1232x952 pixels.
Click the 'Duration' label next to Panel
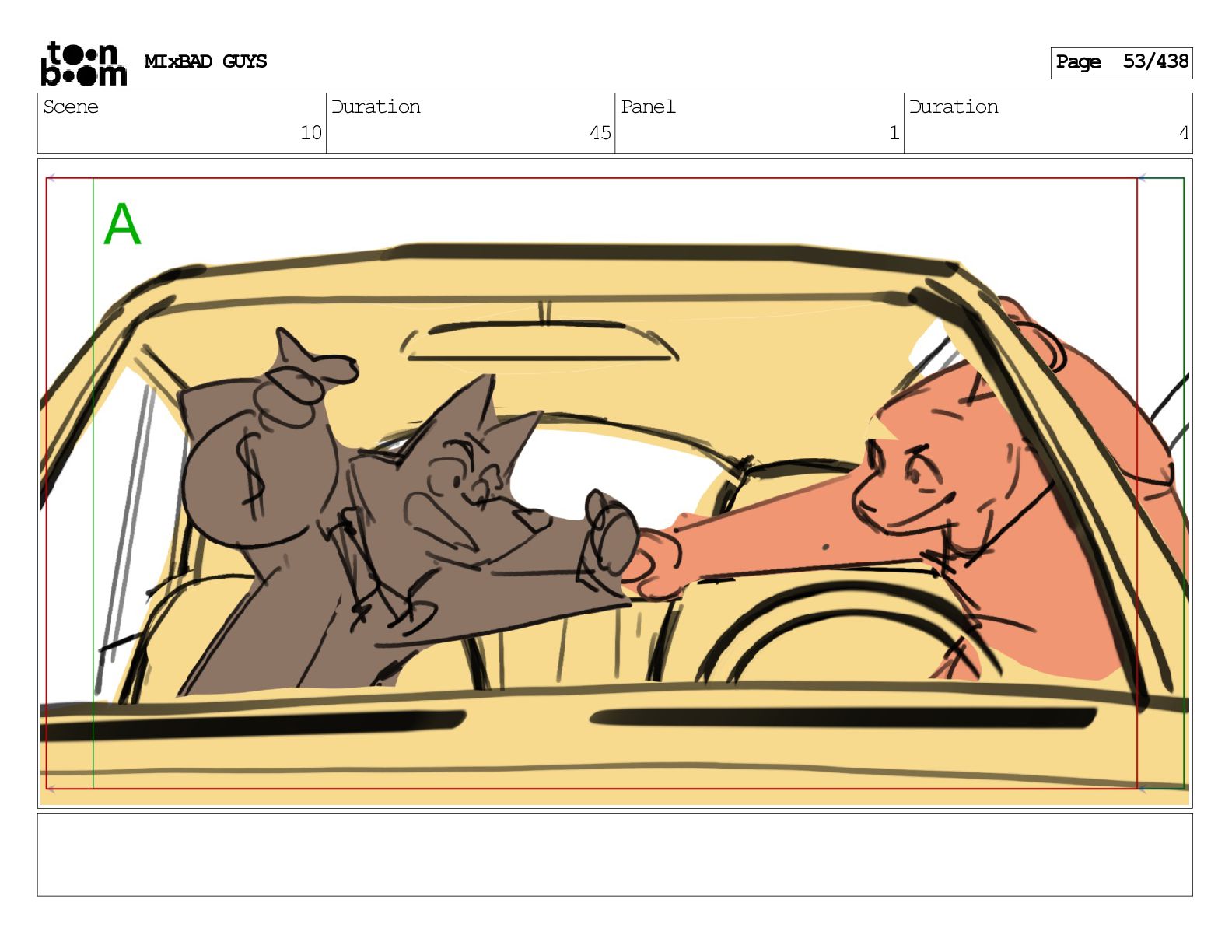(954, 107)
